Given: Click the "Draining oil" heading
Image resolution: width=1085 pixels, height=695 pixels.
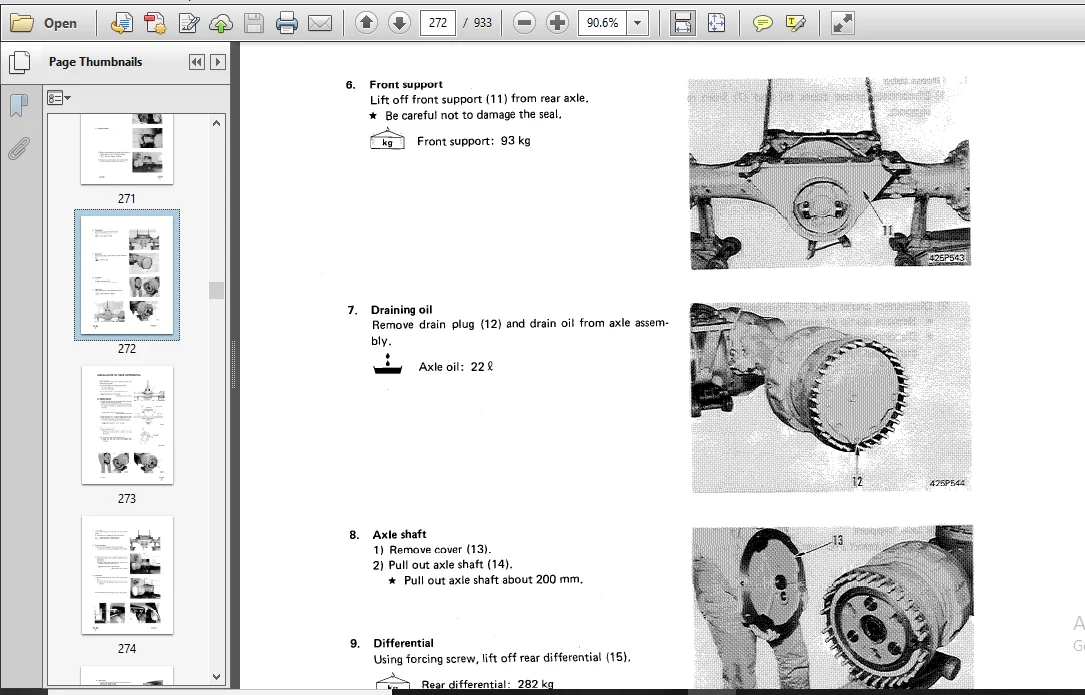Looking at the screenshot, I should point(401,309).
